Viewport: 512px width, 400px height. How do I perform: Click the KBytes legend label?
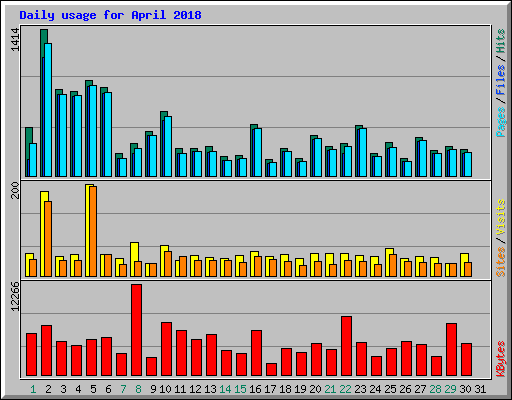pos(501,359)
